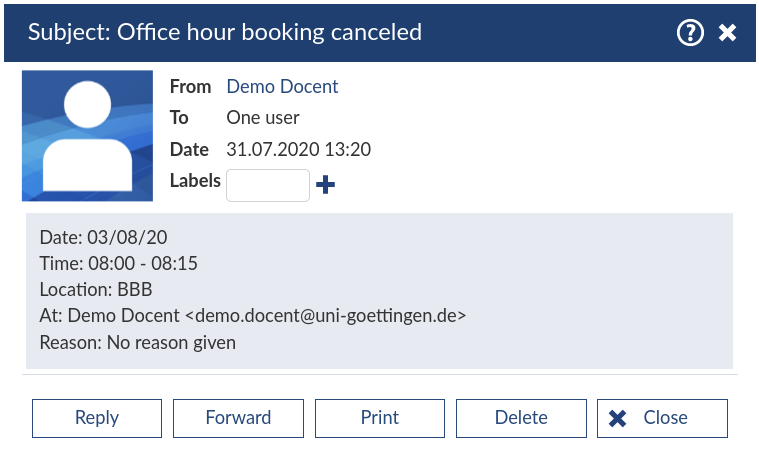Reply to this message
Image resolution: width=759 pixels, height=465 pixels.
[97, 418]
